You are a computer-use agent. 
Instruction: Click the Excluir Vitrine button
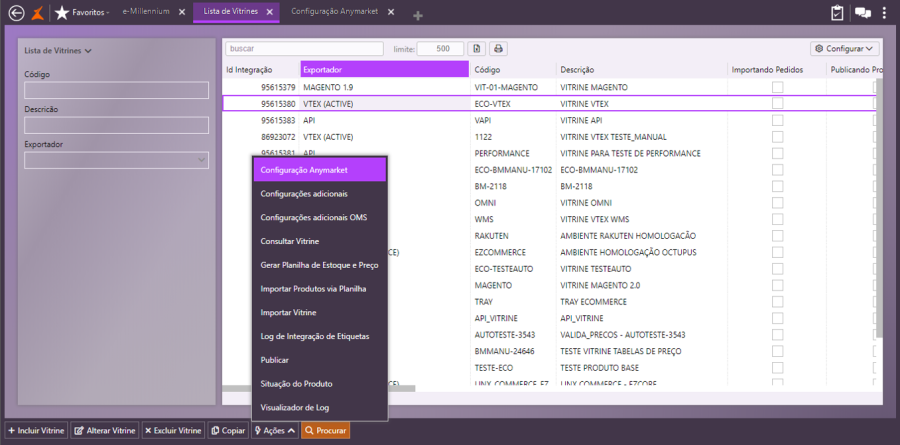[173, 430]
